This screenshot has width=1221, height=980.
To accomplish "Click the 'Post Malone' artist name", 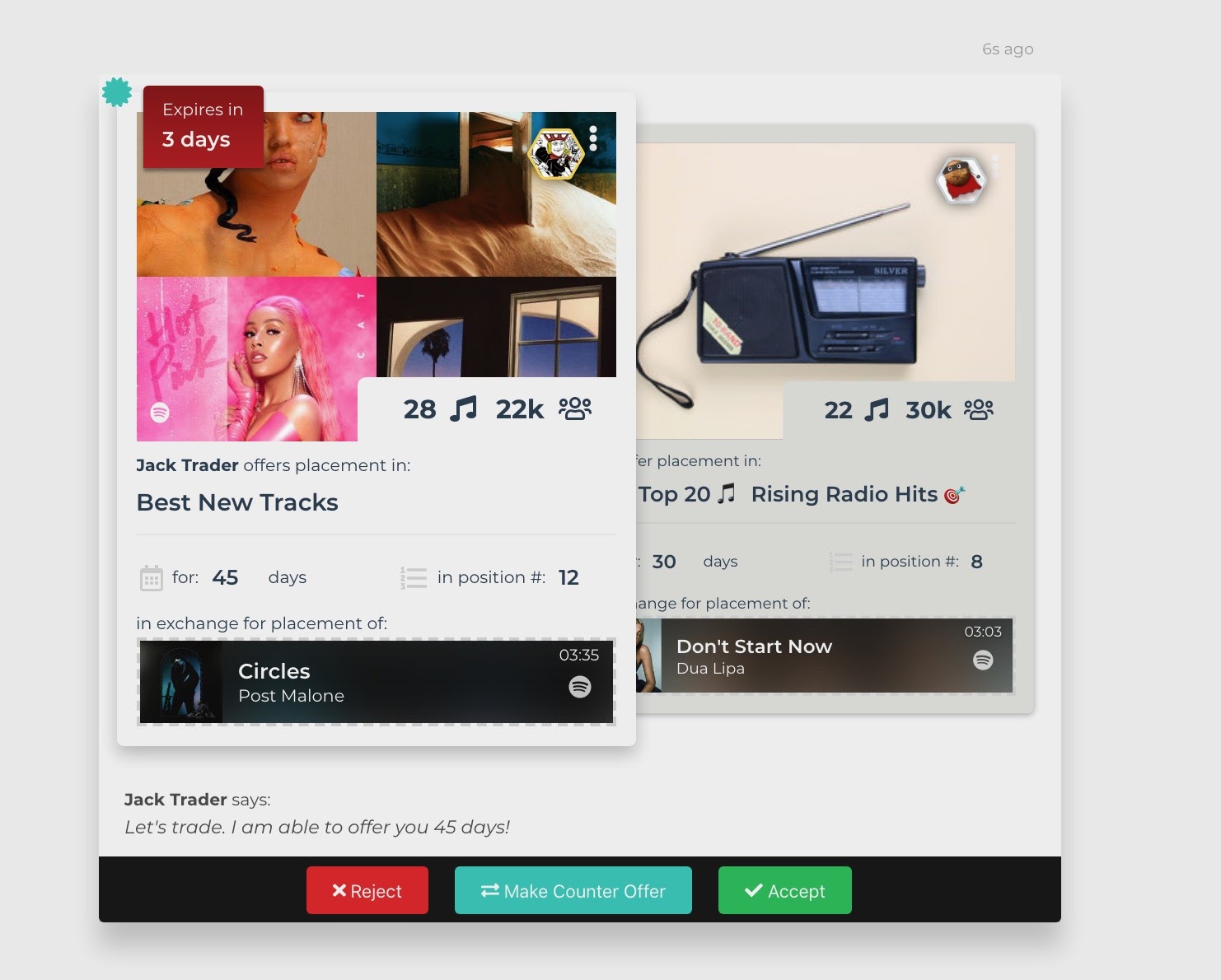I will click(x=291, y=696).
